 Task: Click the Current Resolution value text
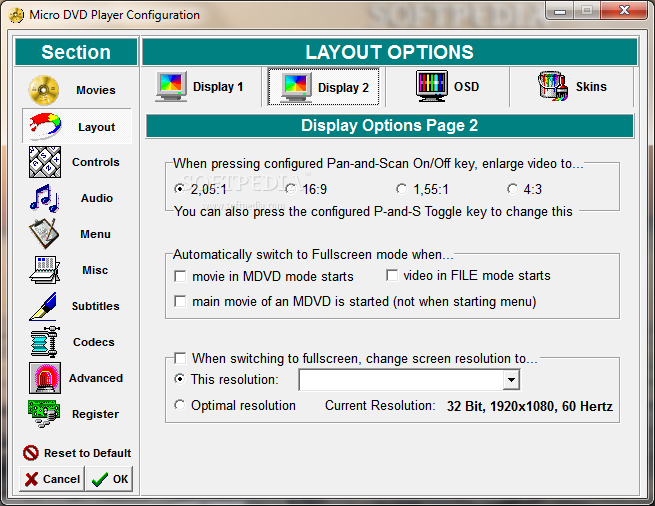pos(530,406)
